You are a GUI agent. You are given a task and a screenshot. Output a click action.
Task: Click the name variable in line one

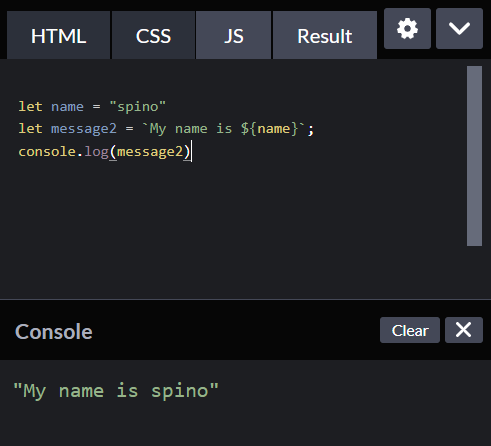pyautogui.click(x=67, y=107)
